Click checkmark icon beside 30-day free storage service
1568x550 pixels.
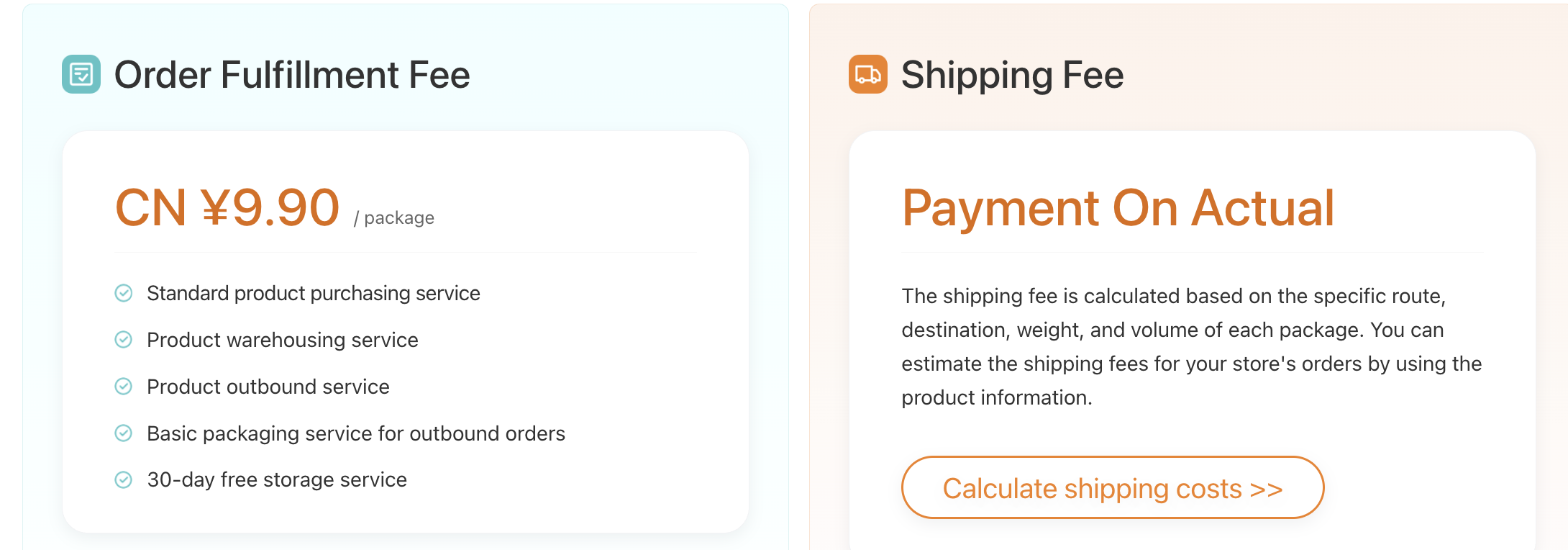124,479
